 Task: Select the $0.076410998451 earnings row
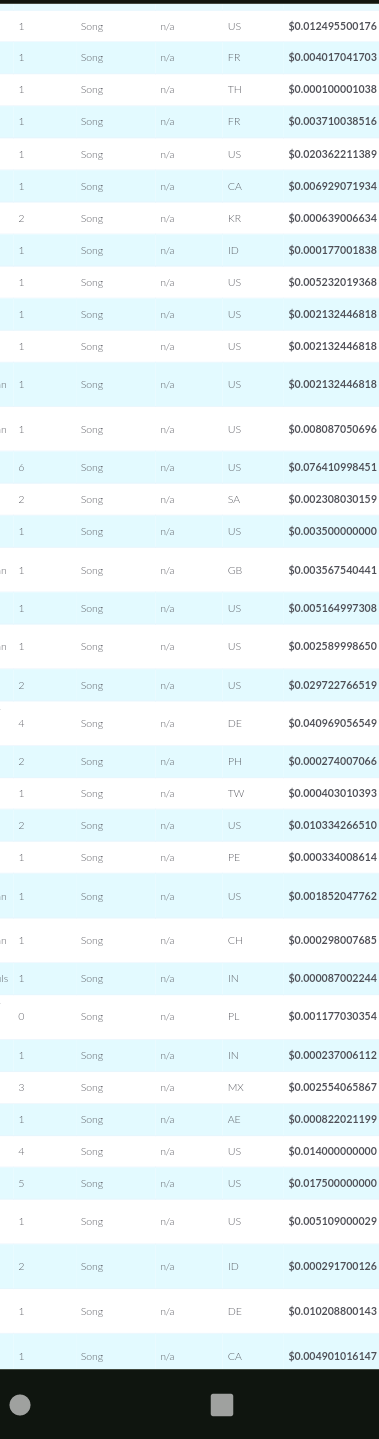click(x=189, y=467)
